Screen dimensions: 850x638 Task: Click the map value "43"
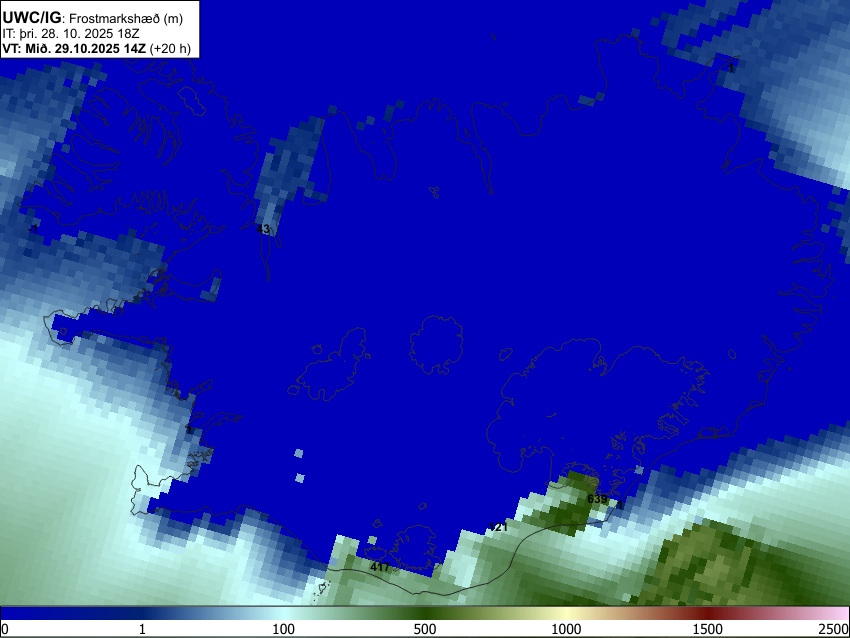click(263, 229)
